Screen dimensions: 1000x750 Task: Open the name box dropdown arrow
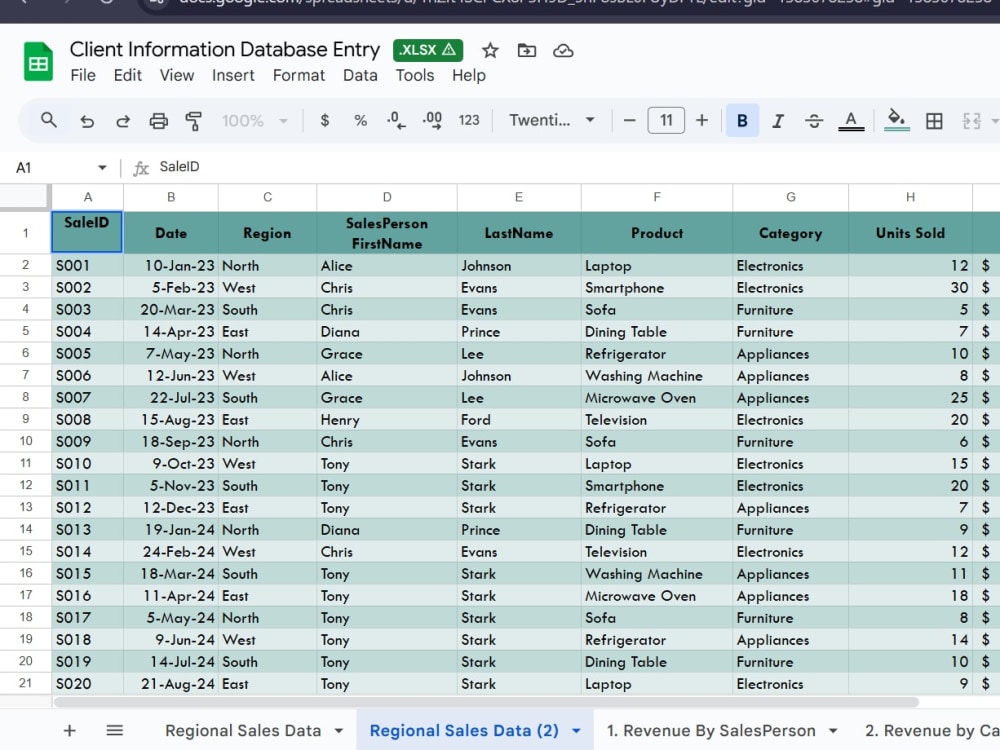pyautogui.click(x=102, y=168)
